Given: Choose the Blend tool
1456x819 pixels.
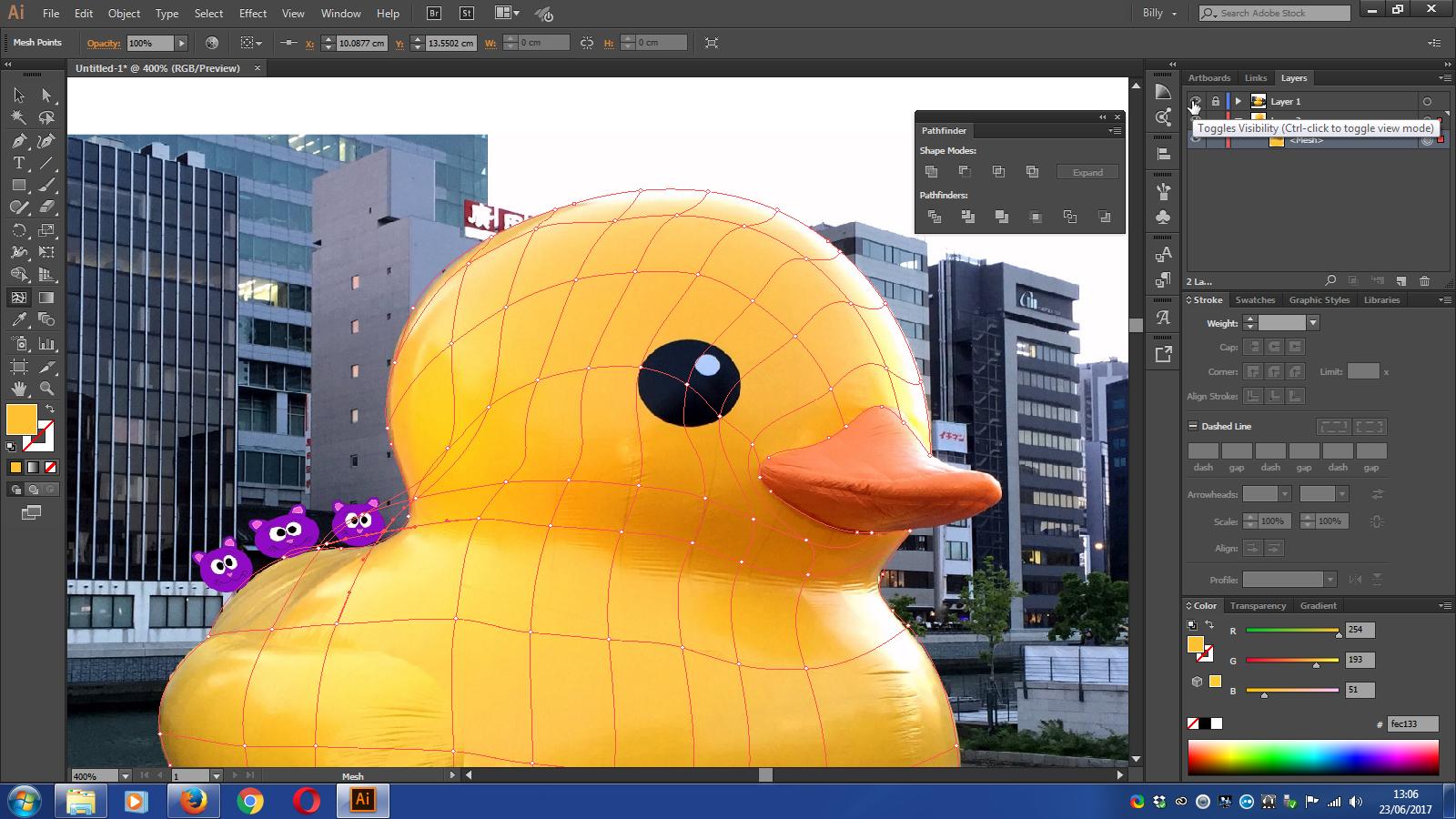Looking at the screenshot, I should pyautogui.click(x=46, y=320).
